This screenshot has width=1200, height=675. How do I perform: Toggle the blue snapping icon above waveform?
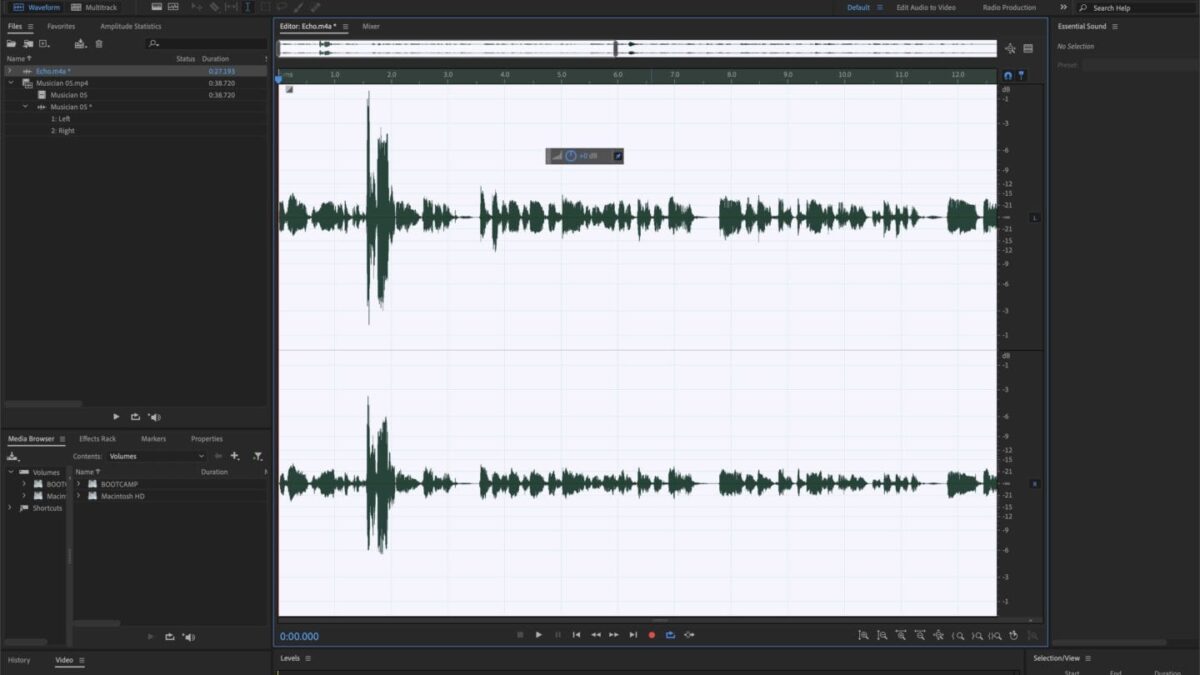coord(1007,76)
